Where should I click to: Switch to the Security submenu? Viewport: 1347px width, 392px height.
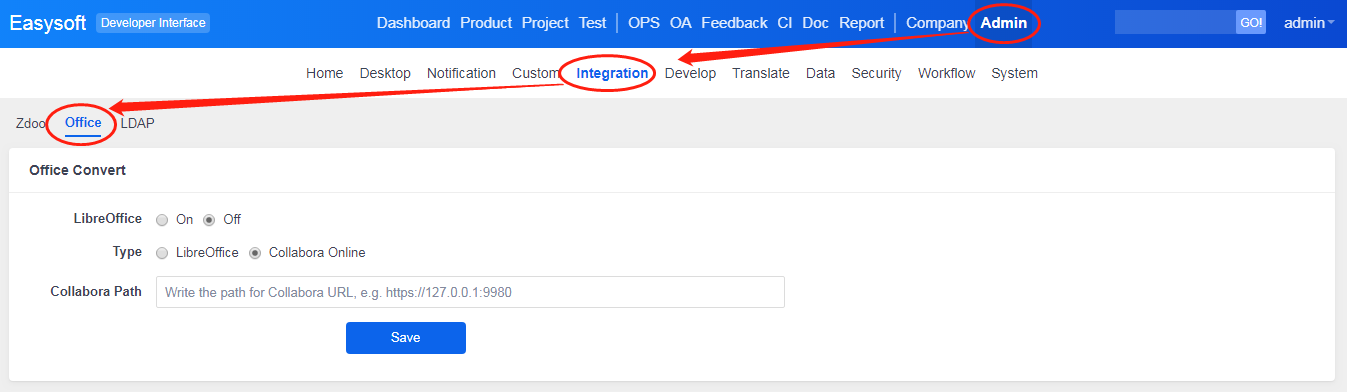pyautogui.click(x=876, y=73)
